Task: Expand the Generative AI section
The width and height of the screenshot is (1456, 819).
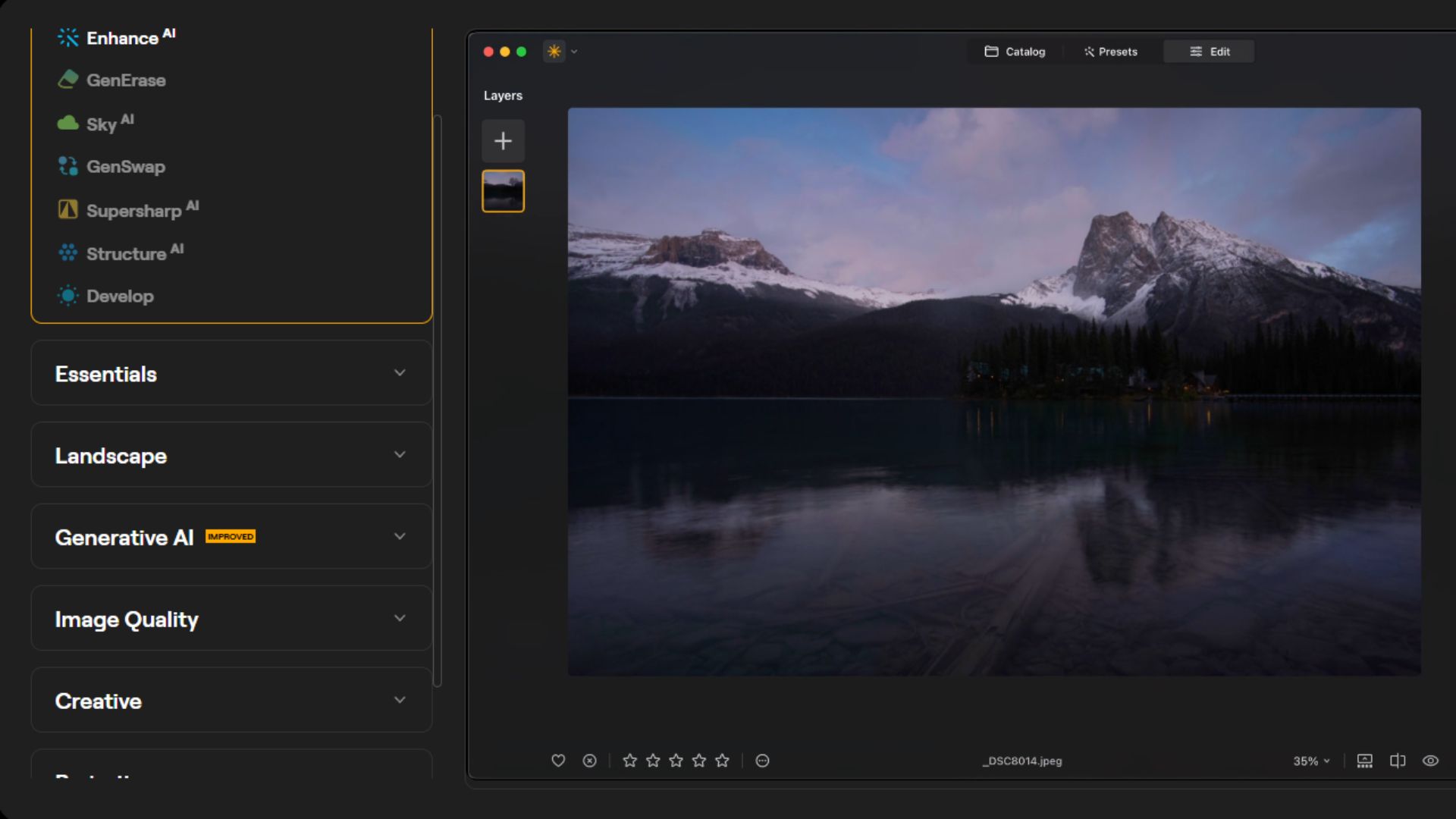Action: [231, 536]
